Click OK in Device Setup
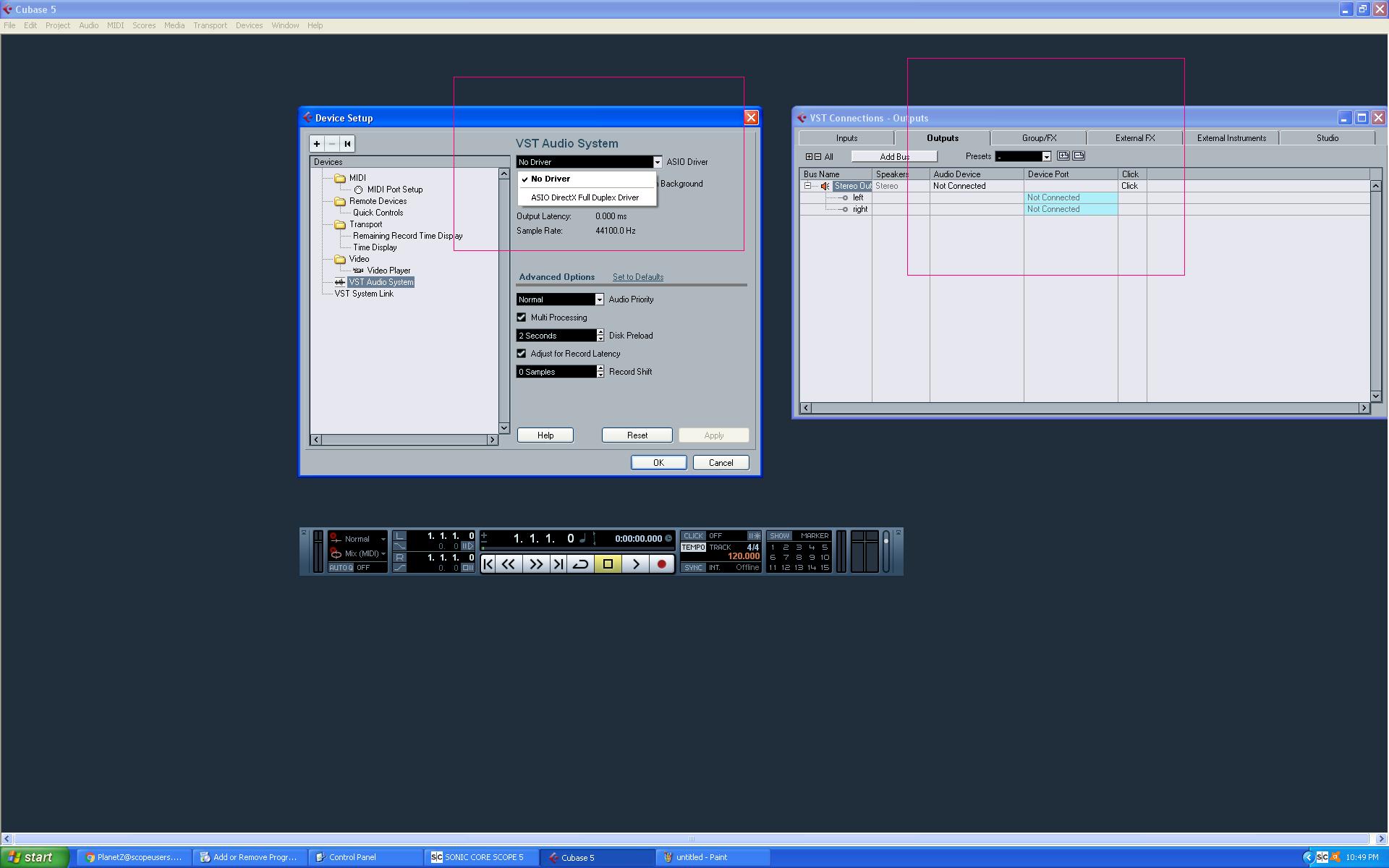The image size is (1389, 868). pyautogui.click(x=658, y=463)
